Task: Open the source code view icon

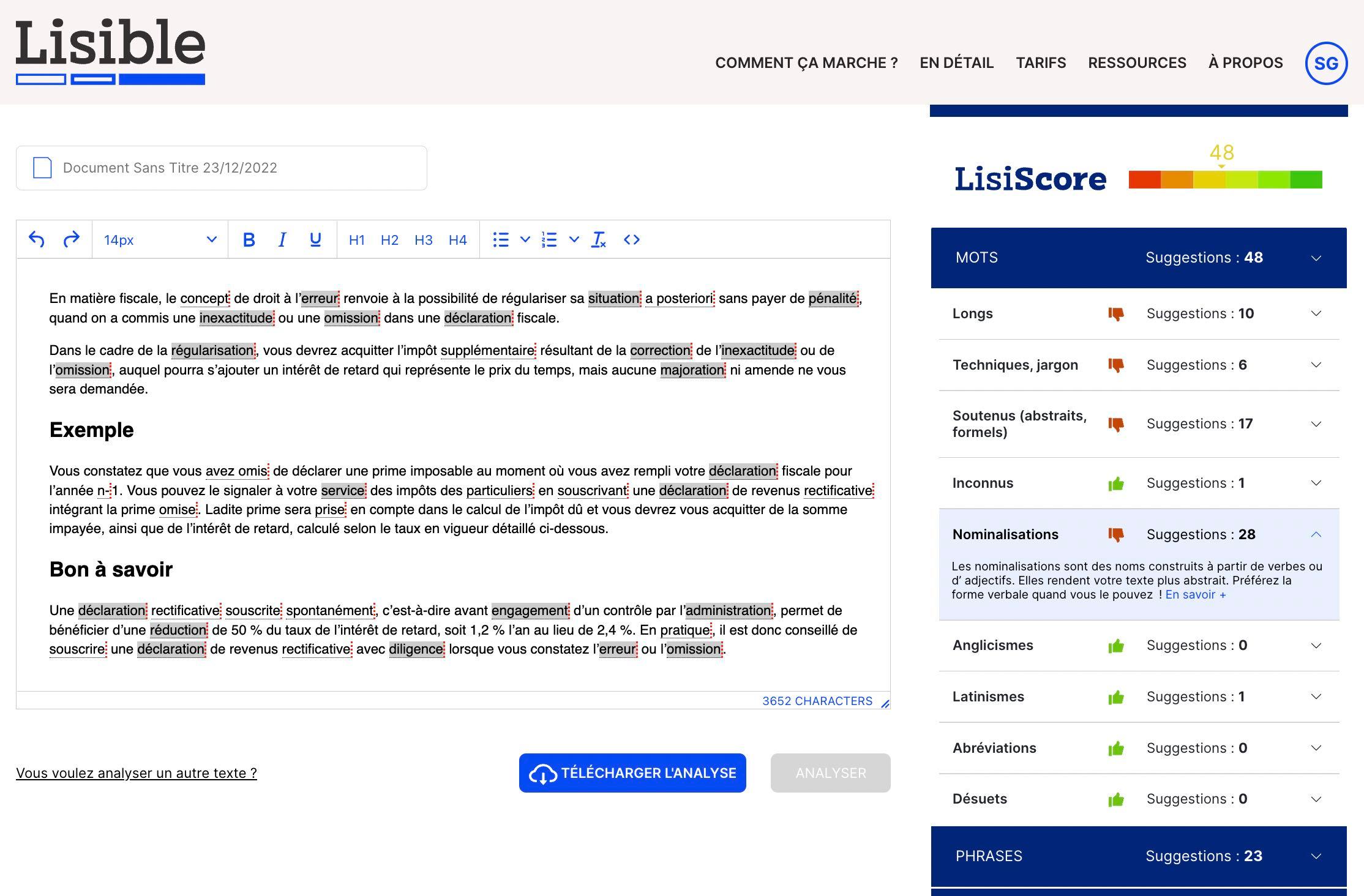Action: click(632, 240)
